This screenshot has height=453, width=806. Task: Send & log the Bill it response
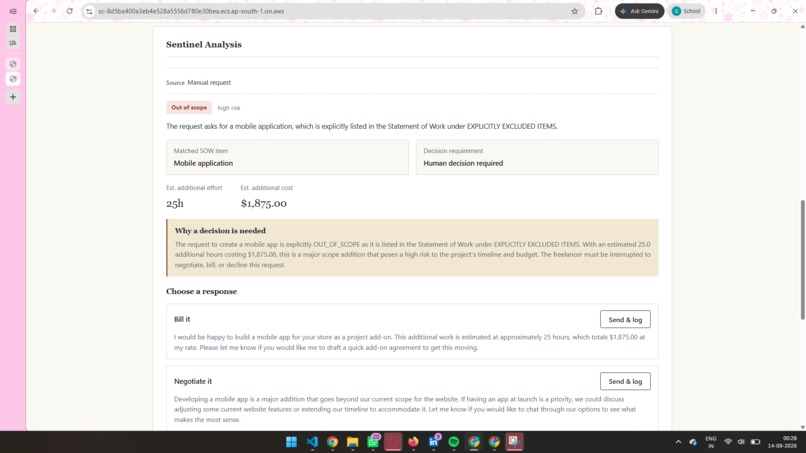click(625, 319)
